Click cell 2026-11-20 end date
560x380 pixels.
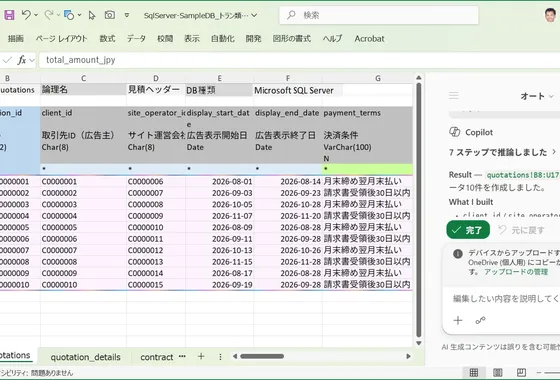point(288,216)
